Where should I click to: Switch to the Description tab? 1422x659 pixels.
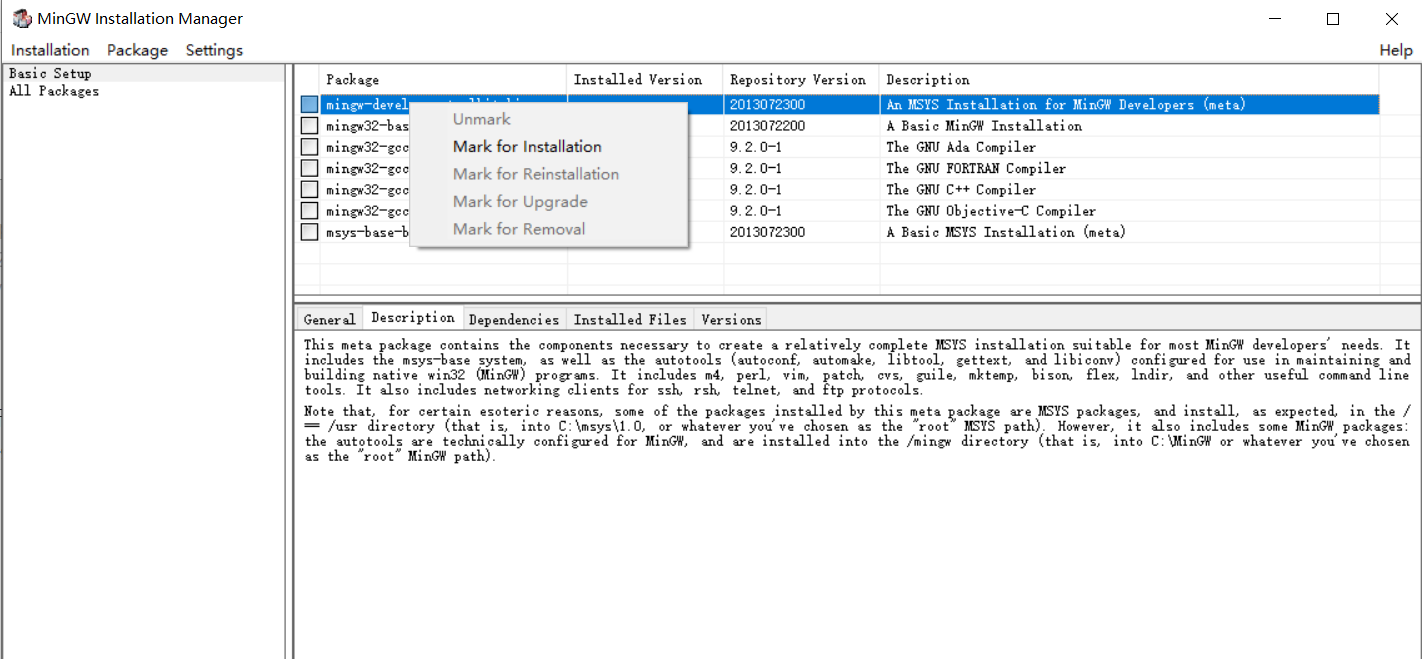412,318
